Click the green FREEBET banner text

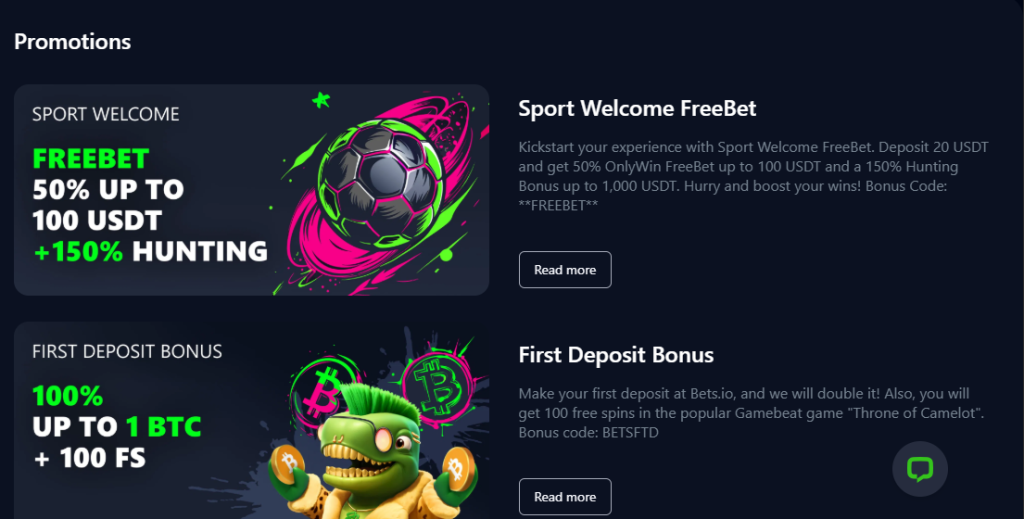[91, 159]
